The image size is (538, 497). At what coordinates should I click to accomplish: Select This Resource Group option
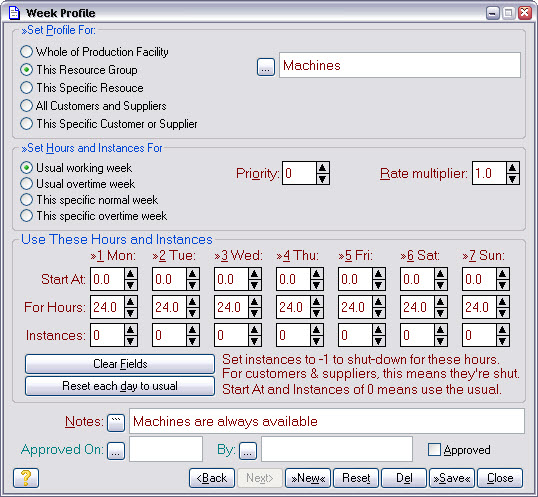pos(79,70)
